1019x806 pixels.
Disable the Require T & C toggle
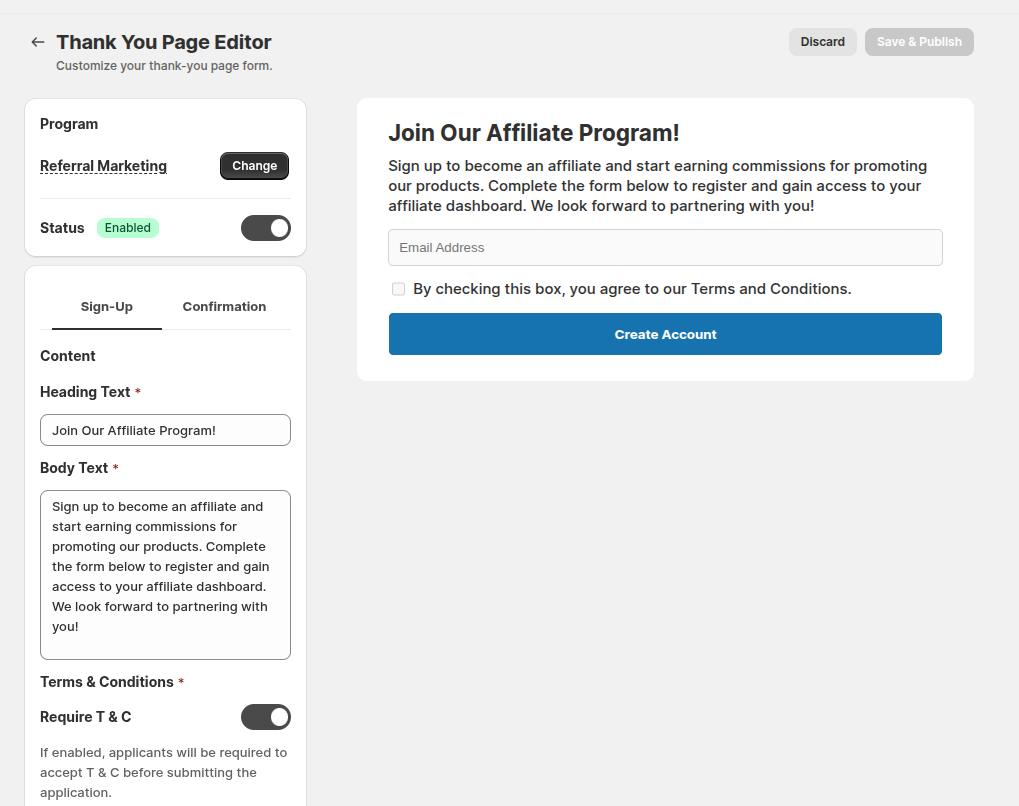click(265, 717)
